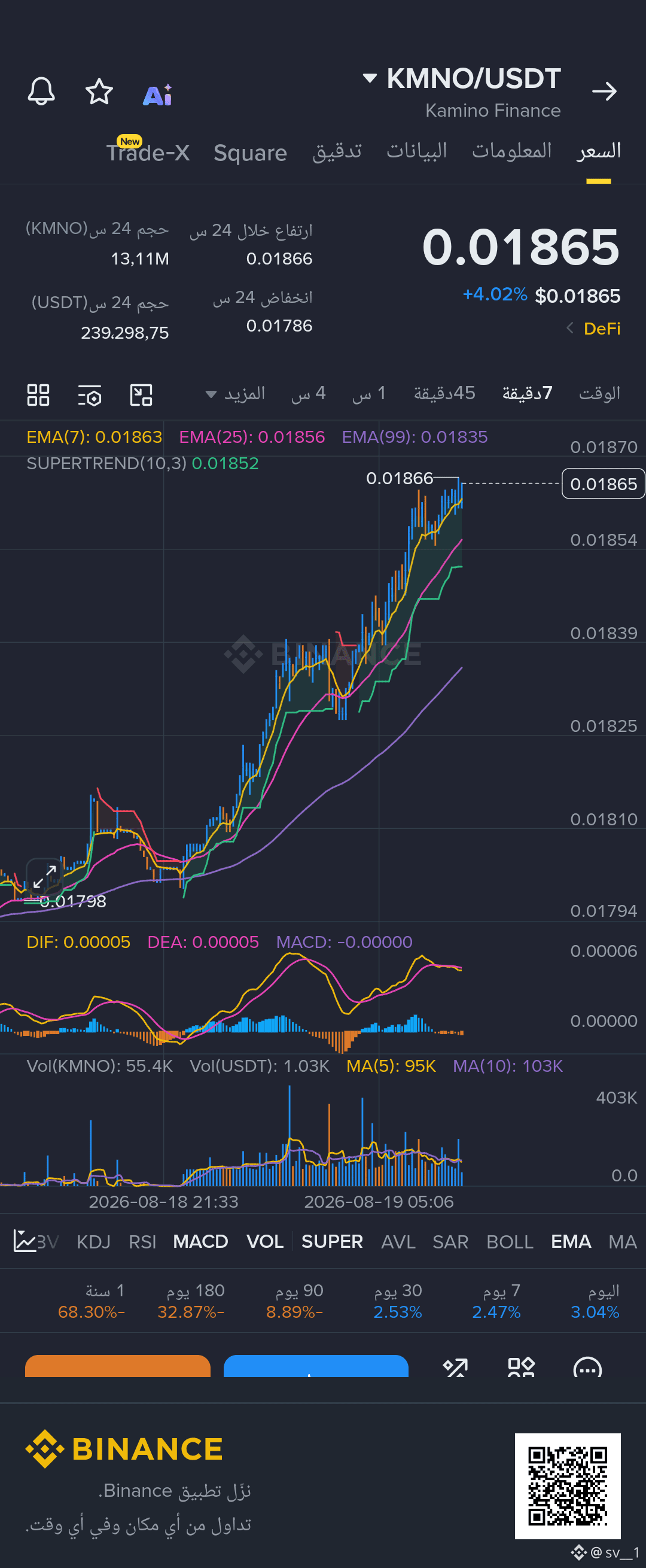Tap the +4.02% price change
Screen dimensions: 646x1568
pos(495,294)
